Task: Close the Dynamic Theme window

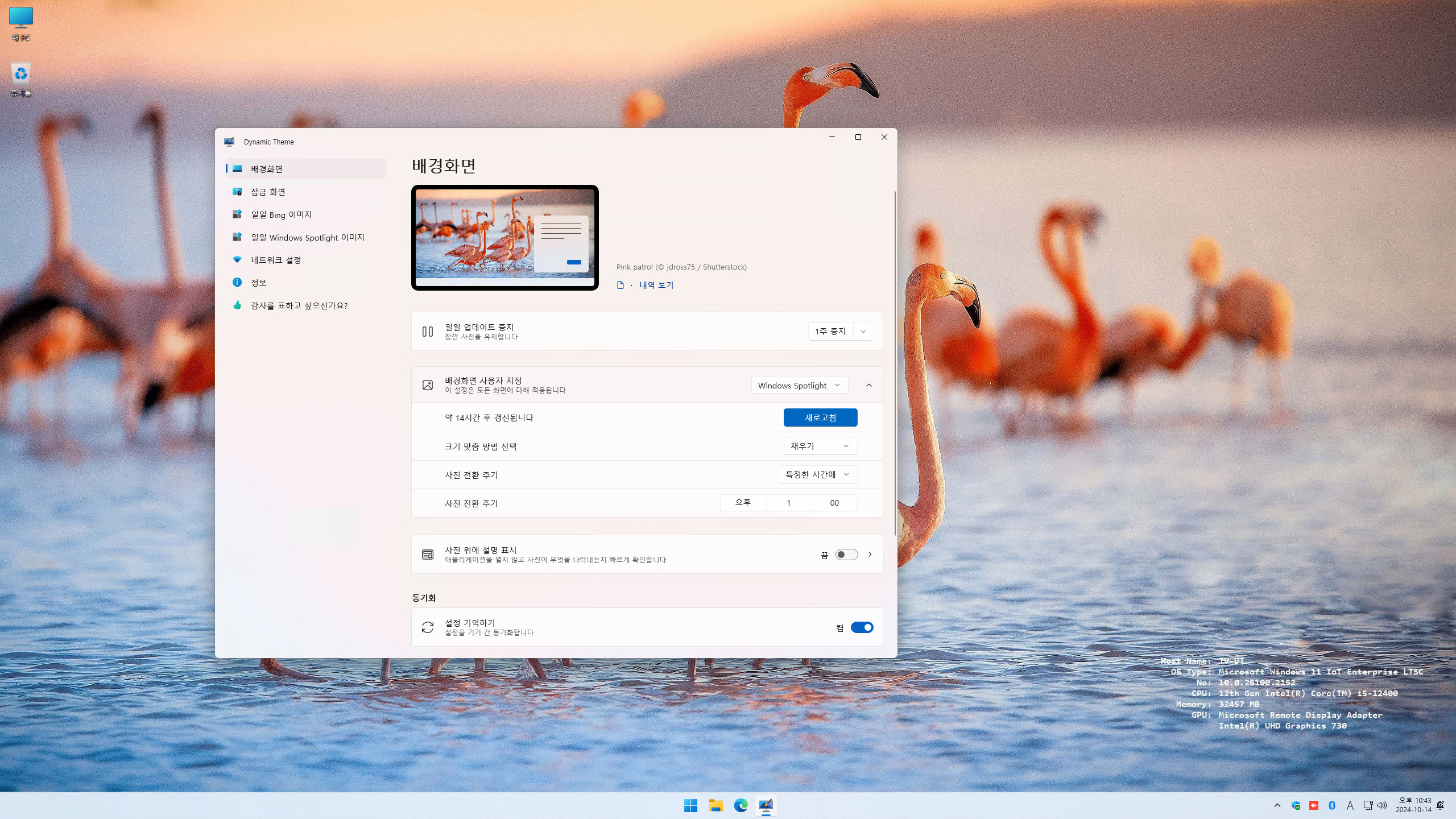Action: pyautogui.click(x=884, y=137)
